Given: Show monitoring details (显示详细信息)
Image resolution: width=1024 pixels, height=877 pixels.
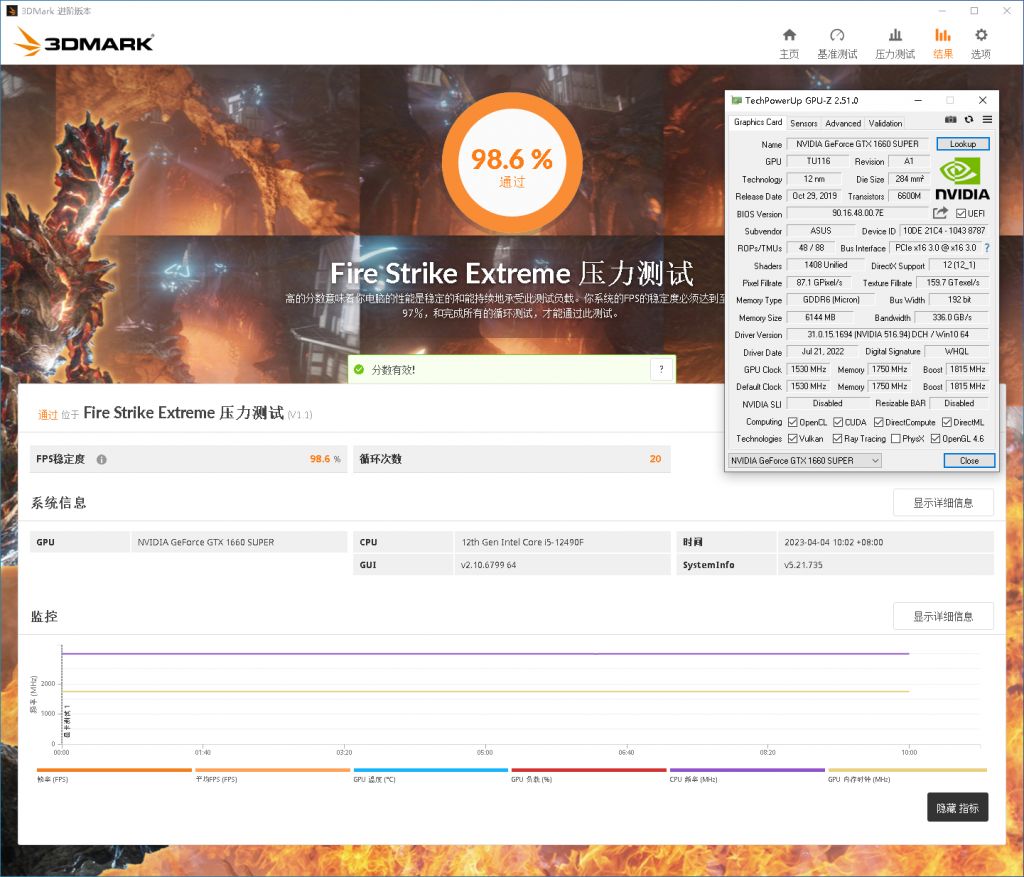Looking at the screenshot, I should coord(942,616).
